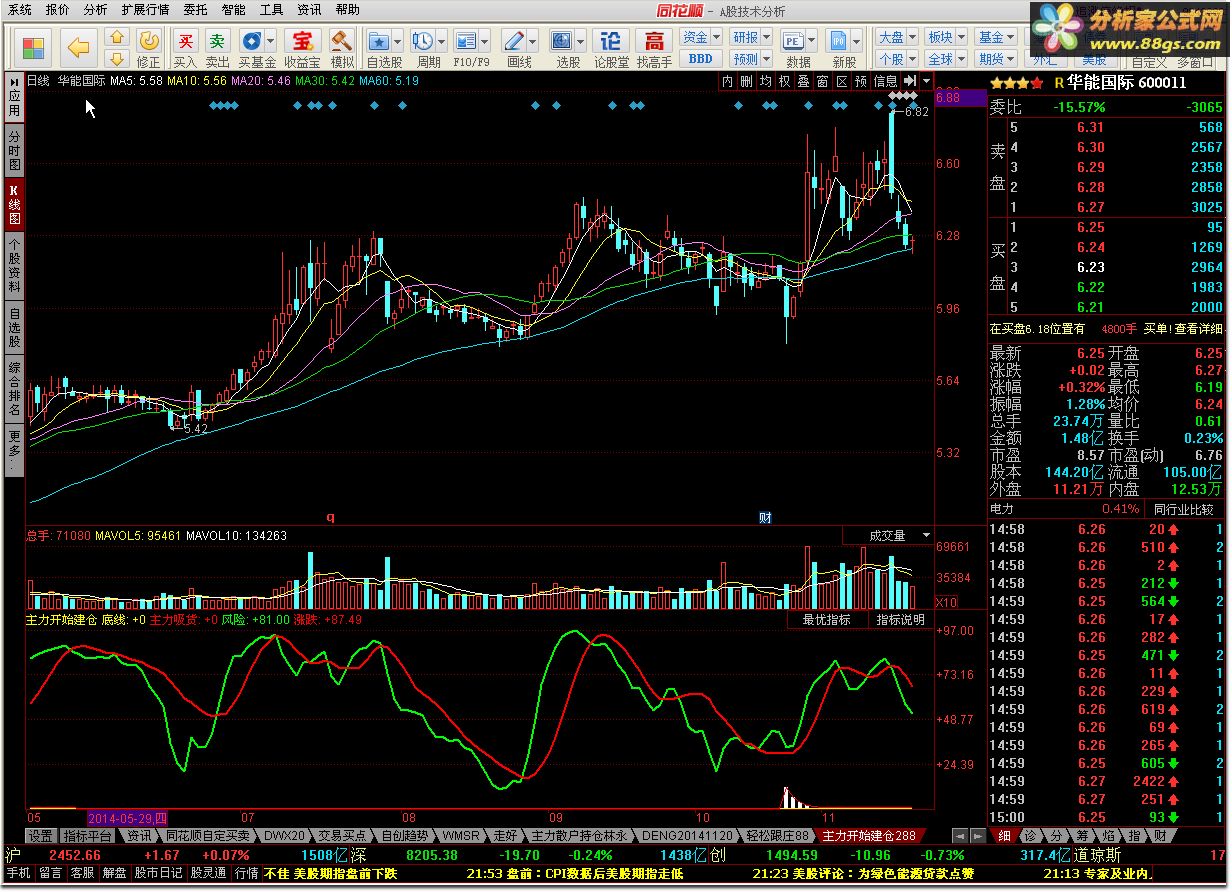Expand the 周期 dropdown arrow

coord(441,41)
